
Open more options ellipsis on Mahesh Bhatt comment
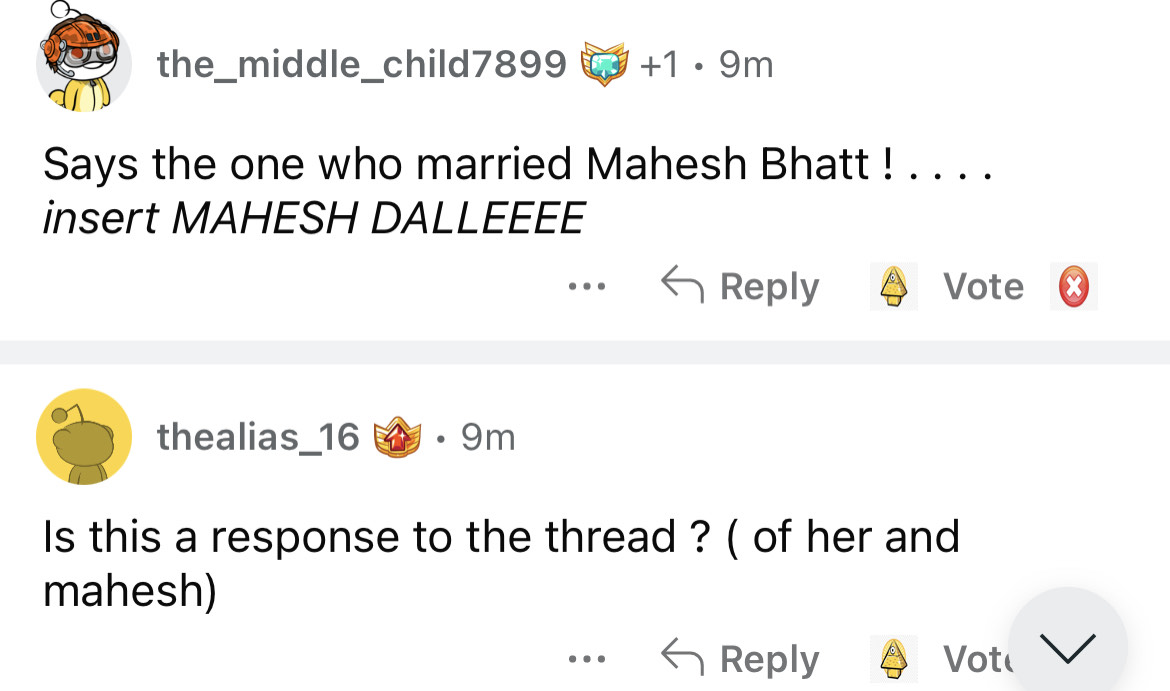(587, 288)
